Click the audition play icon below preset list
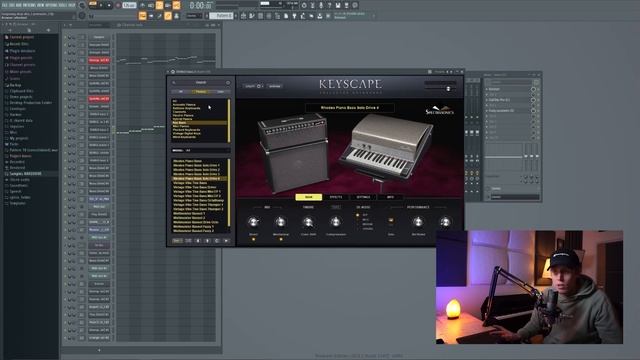 pos(226,241)
